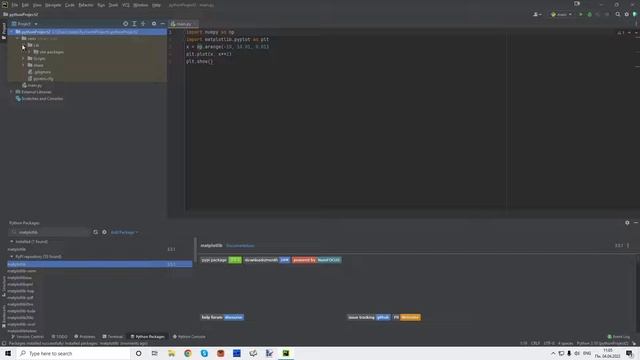Open the Run menu
Image resolution: width=640 pixels, height=360 pixels.
101,5
